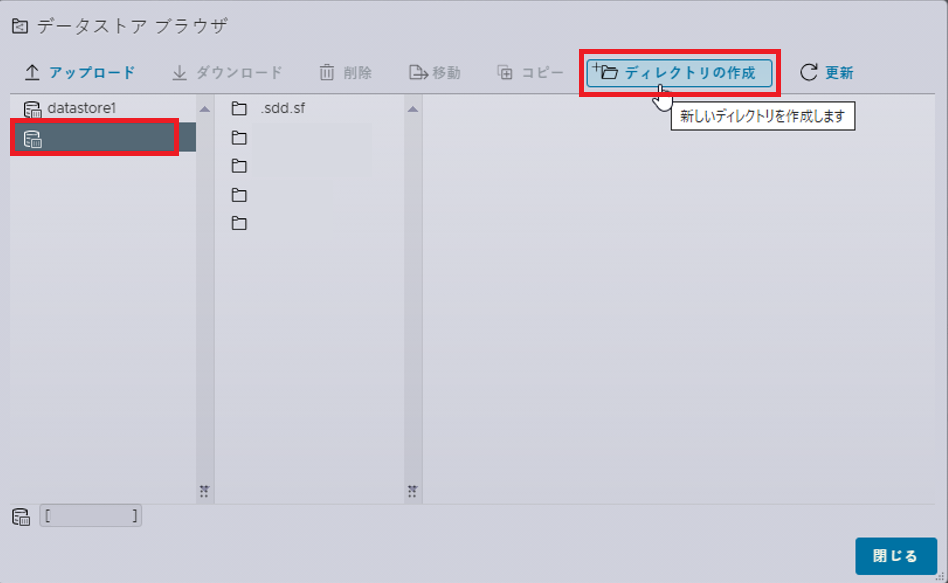This screenshot has height=583, width=948.
Task: Click the bracketed path field at bottom
Action: (91, 516)
